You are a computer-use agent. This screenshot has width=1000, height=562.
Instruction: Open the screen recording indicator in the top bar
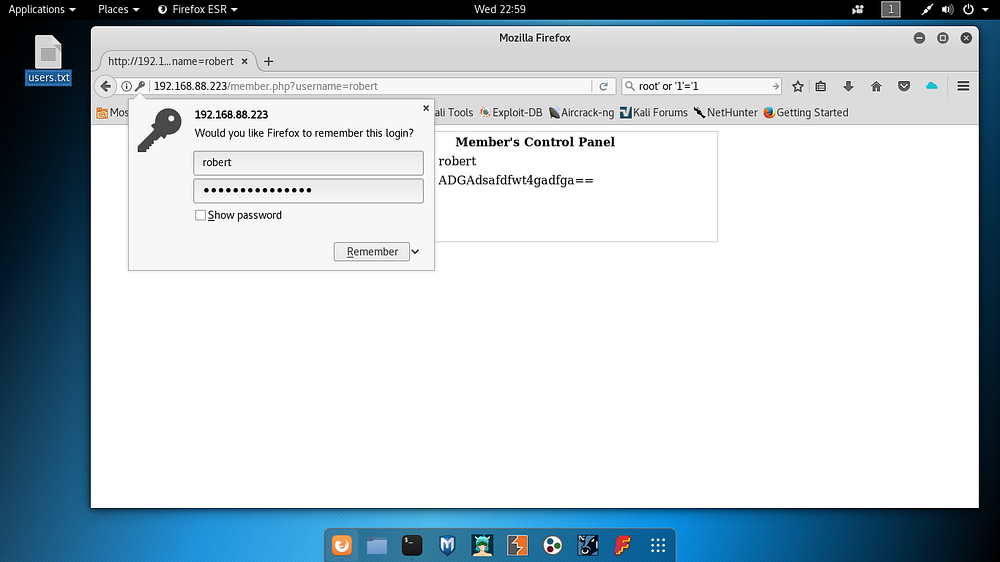click(x=858, y=9)
